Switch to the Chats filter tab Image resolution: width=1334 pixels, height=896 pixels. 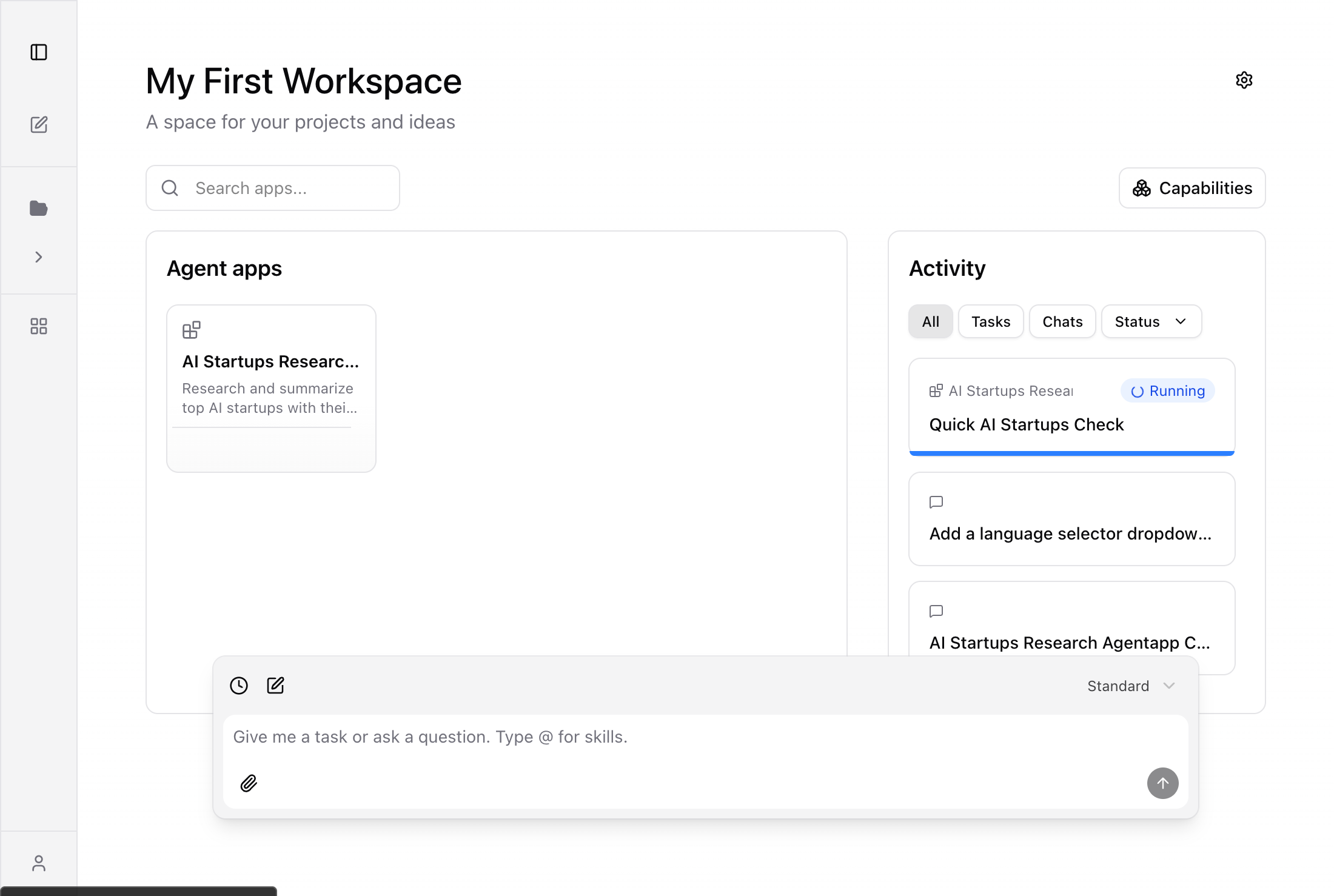tap(1062, 321)
